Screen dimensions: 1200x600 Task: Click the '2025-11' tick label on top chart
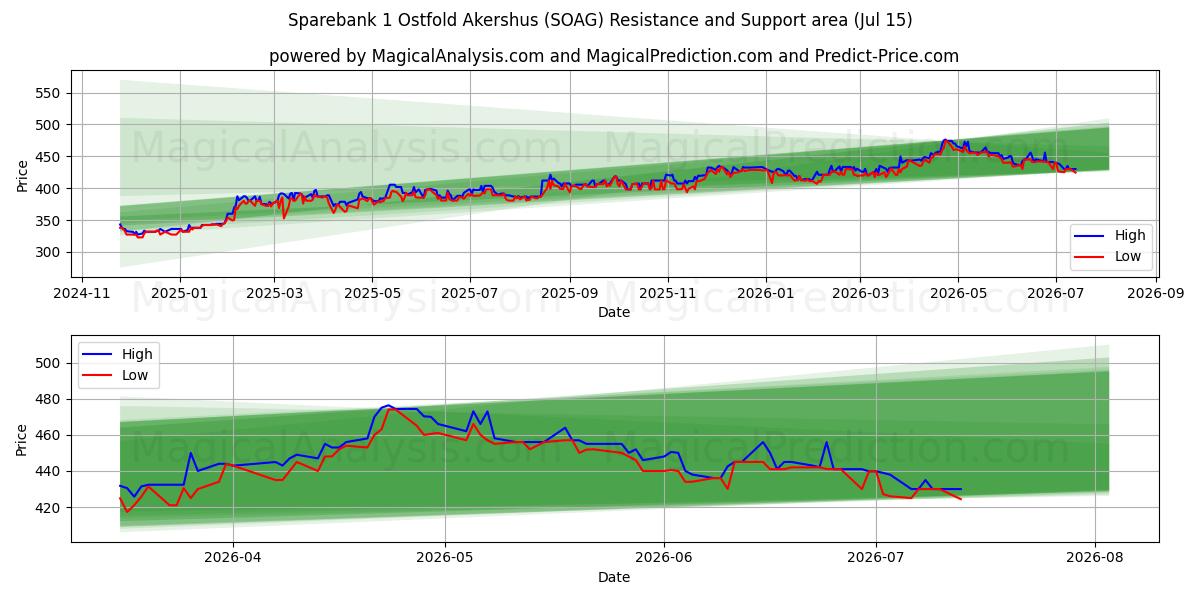(668, 294)
